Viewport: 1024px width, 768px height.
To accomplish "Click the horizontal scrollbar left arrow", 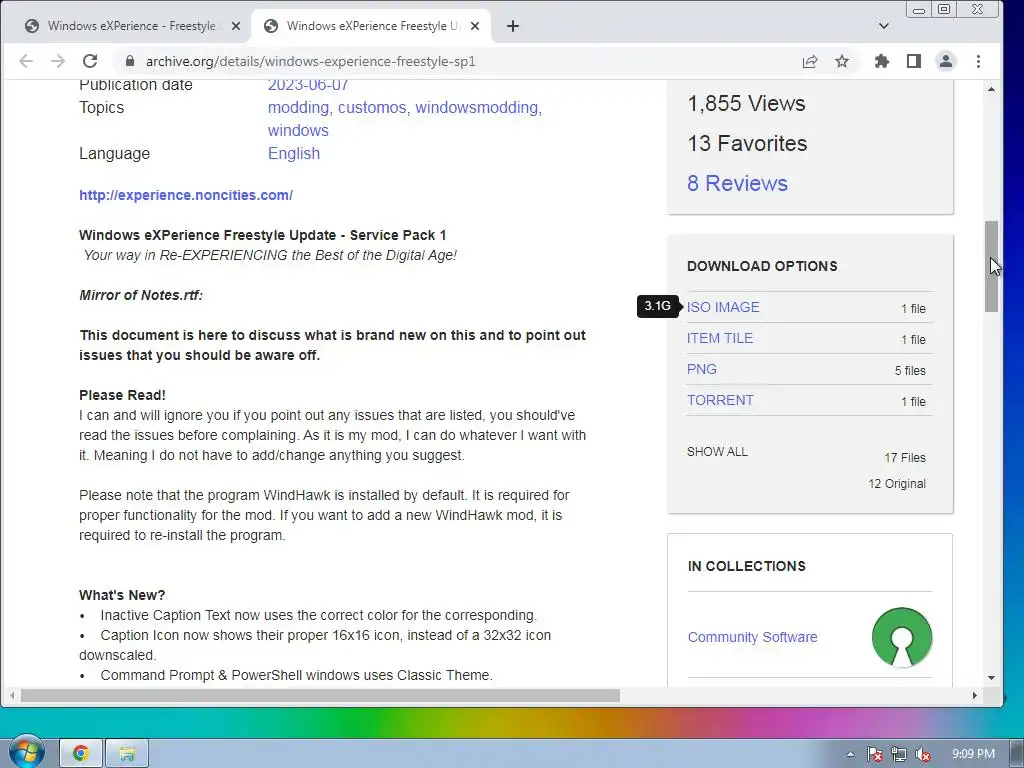I will point(12,696).
